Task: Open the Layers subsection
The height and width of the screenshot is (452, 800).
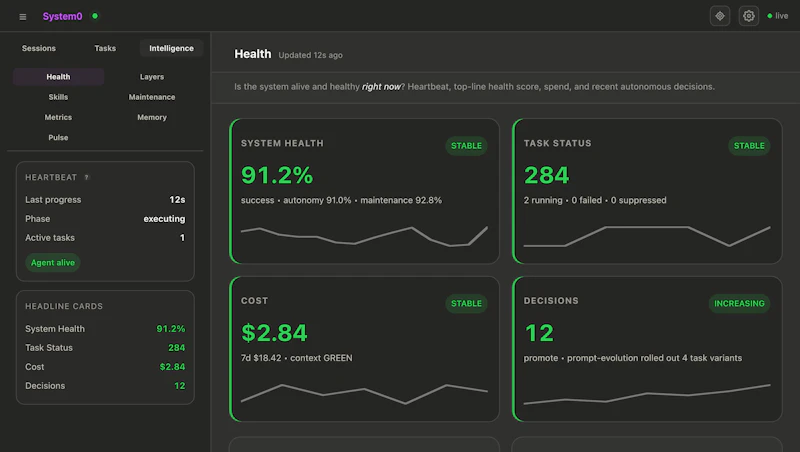Action: (x=152, y=77)
